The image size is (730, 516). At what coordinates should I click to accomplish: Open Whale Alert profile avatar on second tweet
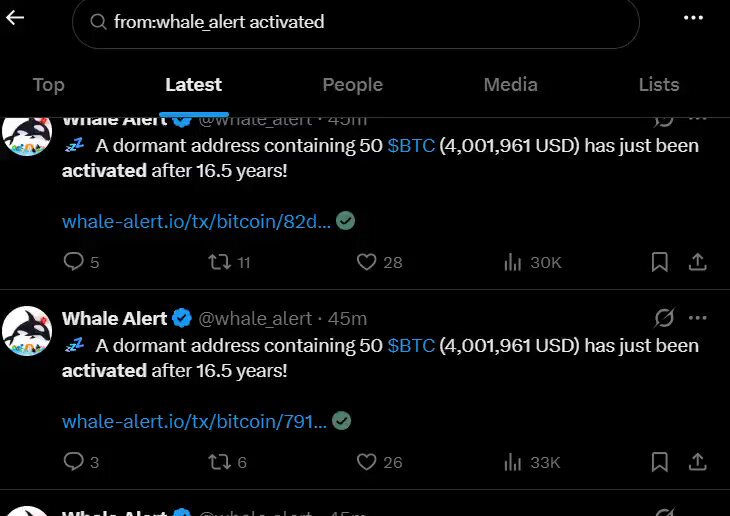(x=27, y=331)
